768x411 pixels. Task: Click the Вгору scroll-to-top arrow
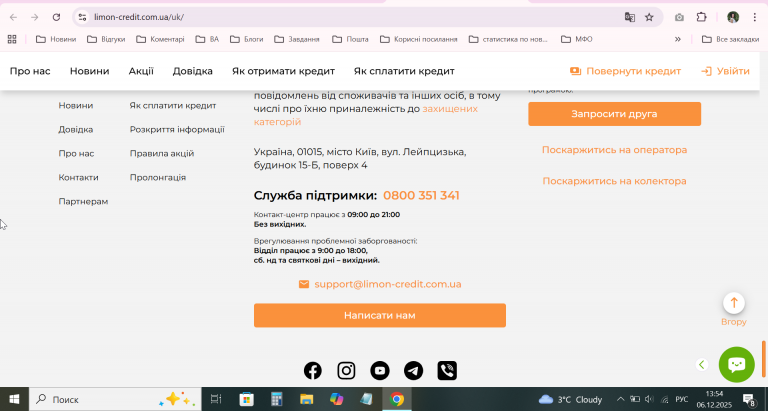click(x=734, y=303)
